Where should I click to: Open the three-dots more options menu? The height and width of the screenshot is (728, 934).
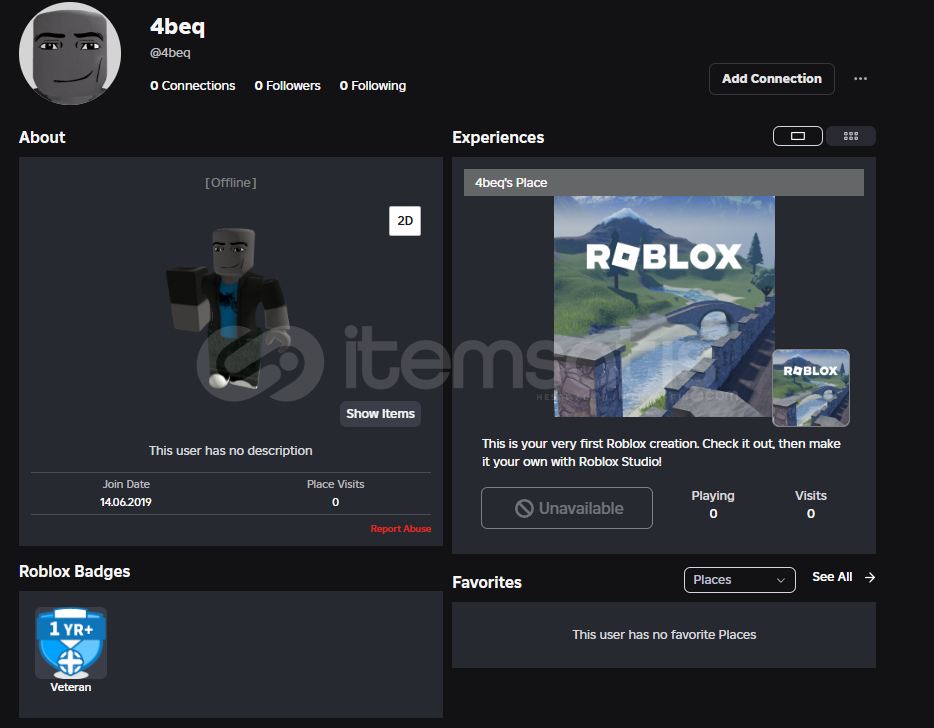point(860,79)
